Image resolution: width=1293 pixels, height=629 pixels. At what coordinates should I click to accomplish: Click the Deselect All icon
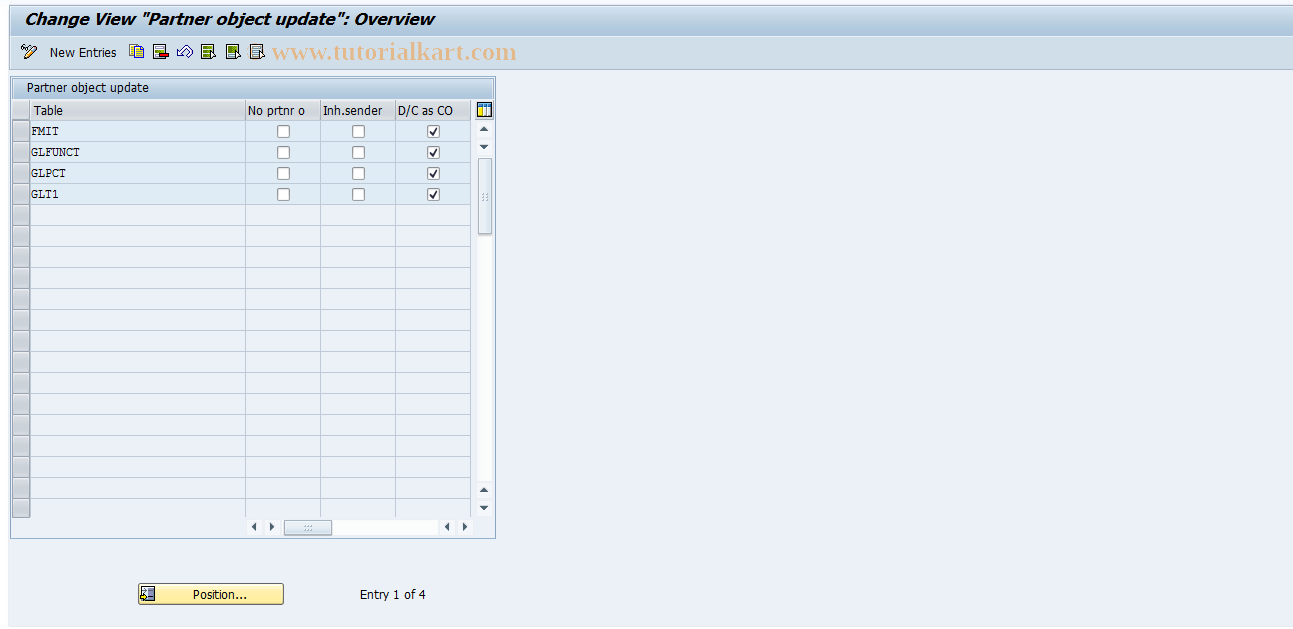pyautogui.click(x=257, y=52)
